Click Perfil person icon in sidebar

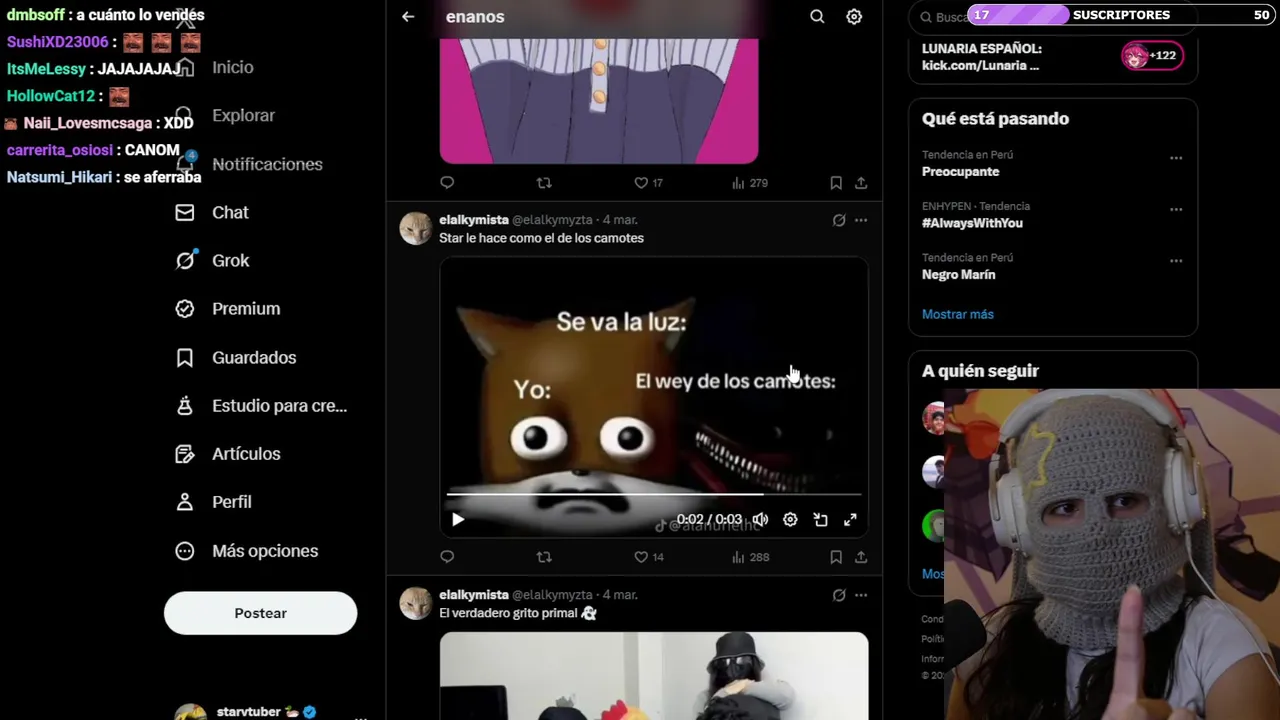point(185,502)
